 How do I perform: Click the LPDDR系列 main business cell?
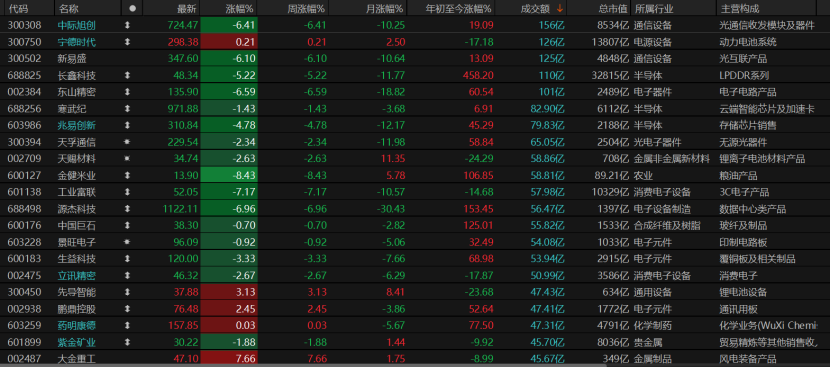744,75
